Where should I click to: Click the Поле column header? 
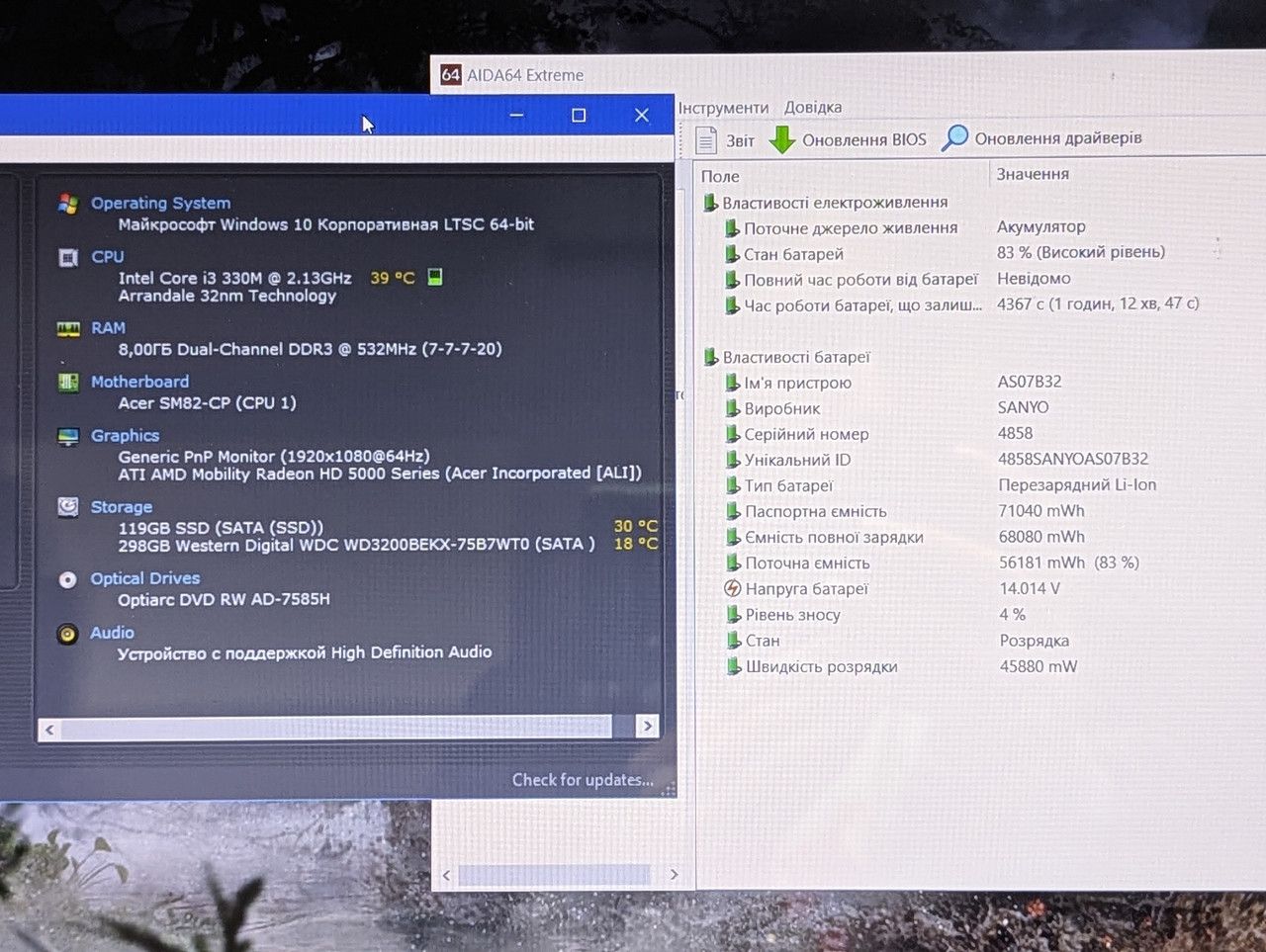pyautogui.click(x=720, y=176)
